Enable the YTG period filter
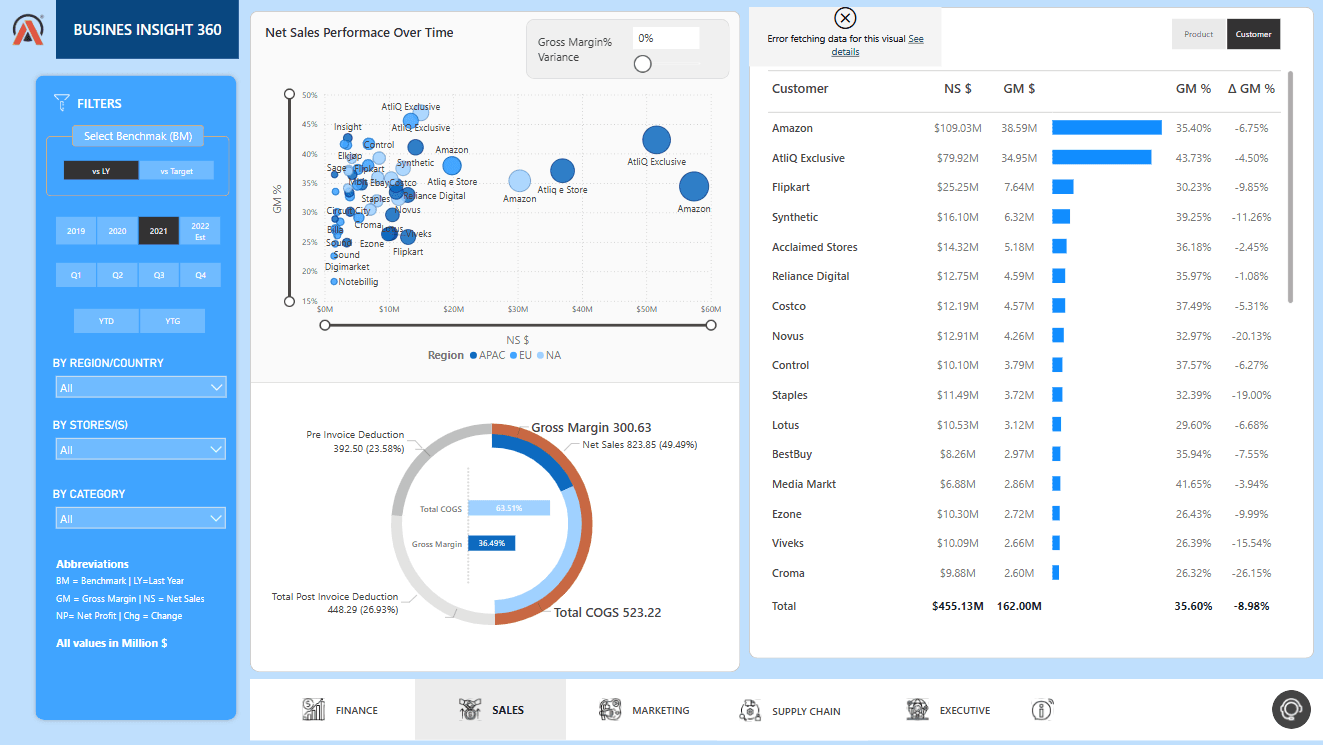 pos(172,321)
